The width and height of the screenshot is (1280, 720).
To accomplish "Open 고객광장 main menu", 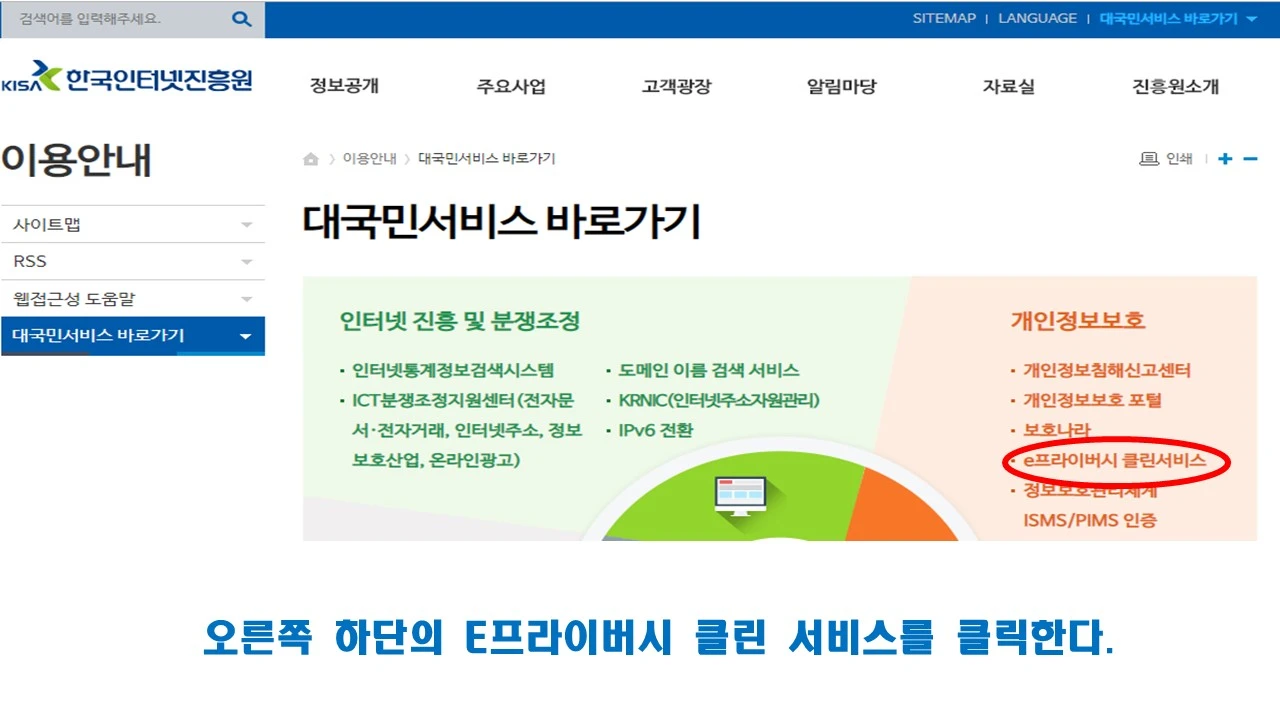I will click(676, 86).
